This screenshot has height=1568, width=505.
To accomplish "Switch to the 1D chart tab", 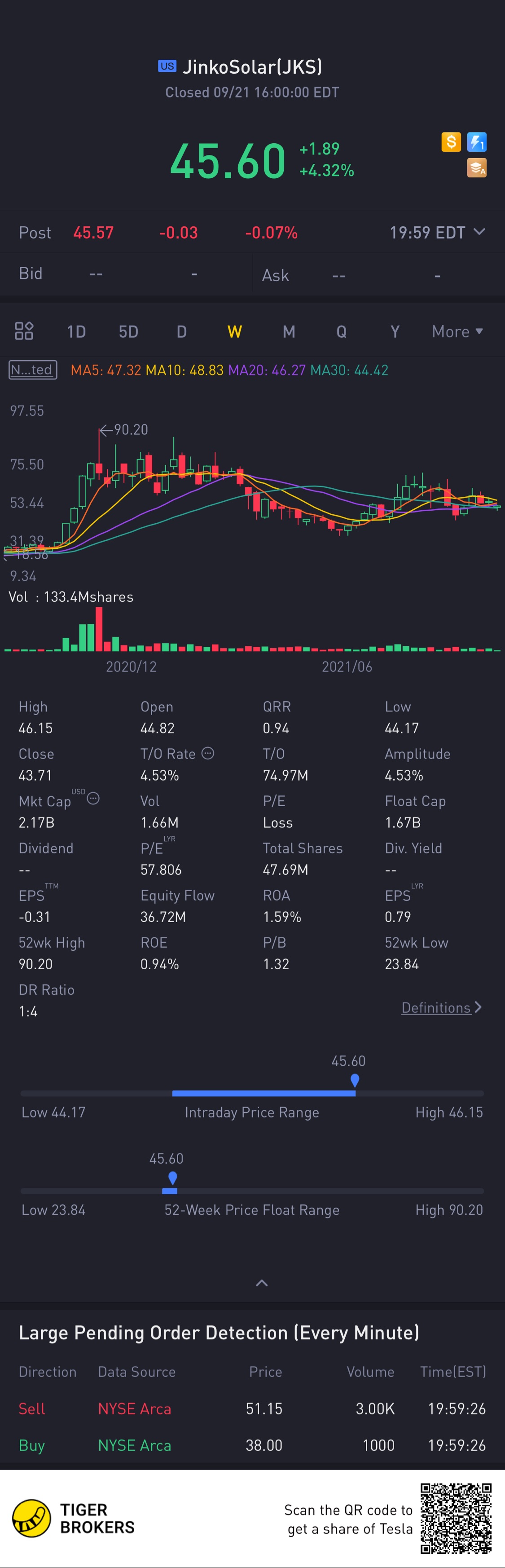I will 76,332.
